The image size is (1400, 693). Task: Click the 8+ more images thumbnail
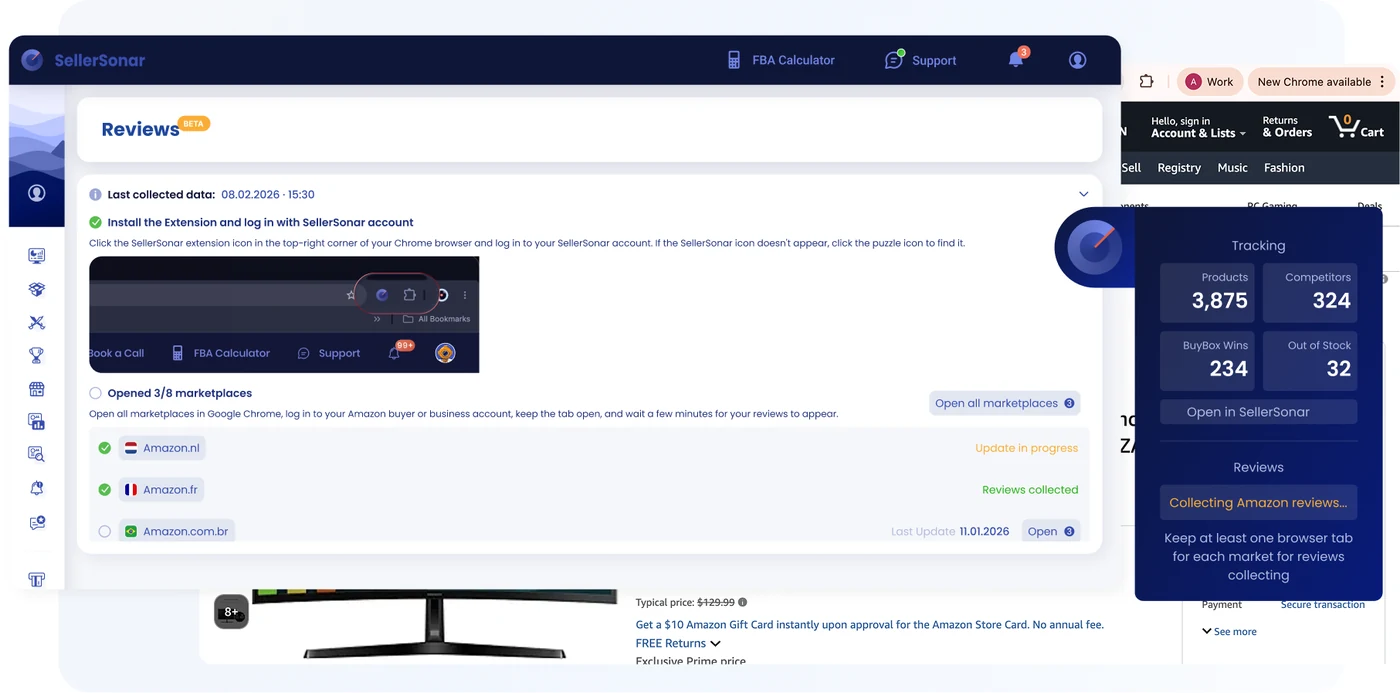click(231, 612)
